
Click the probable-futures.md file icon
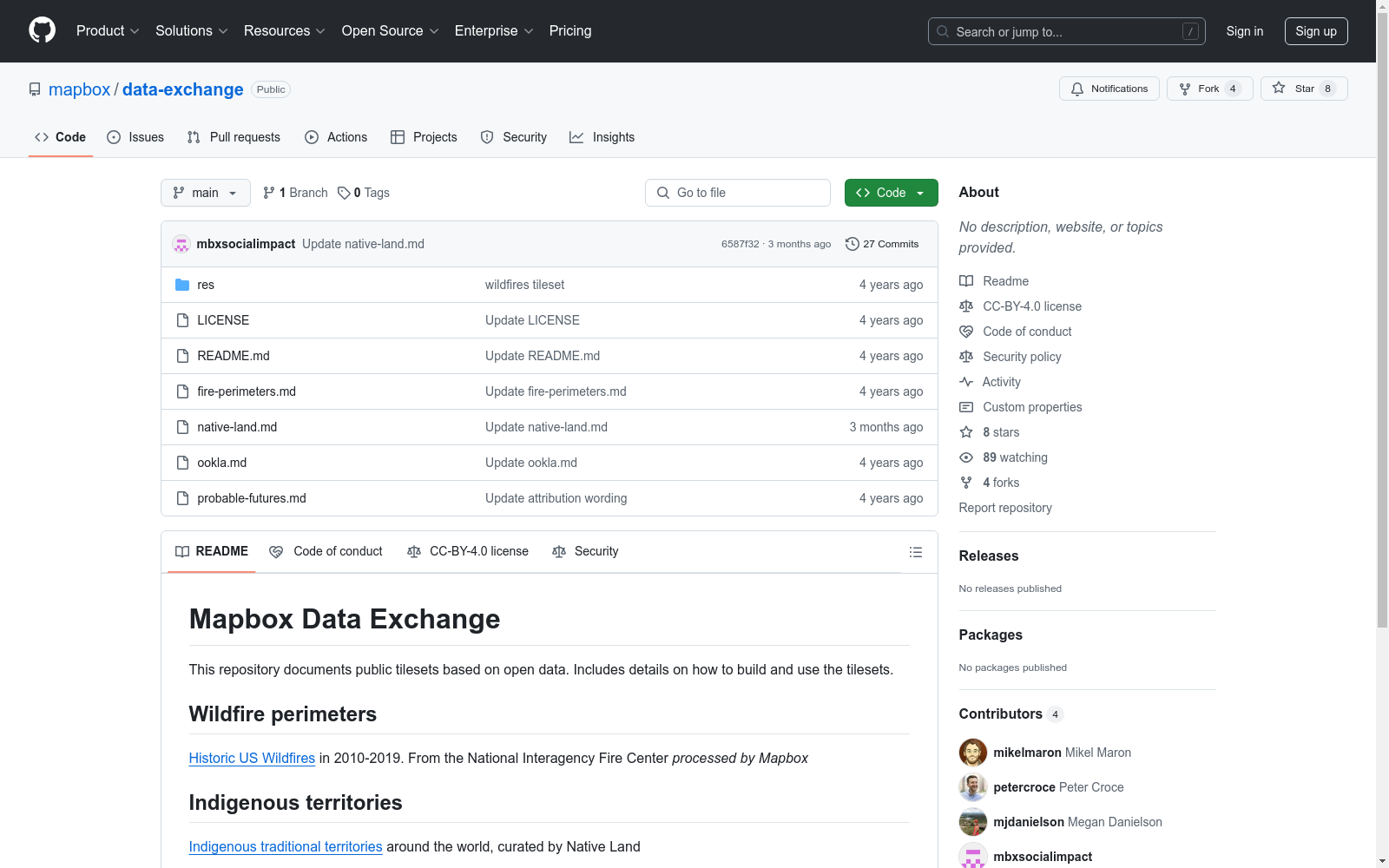[182, 498]
